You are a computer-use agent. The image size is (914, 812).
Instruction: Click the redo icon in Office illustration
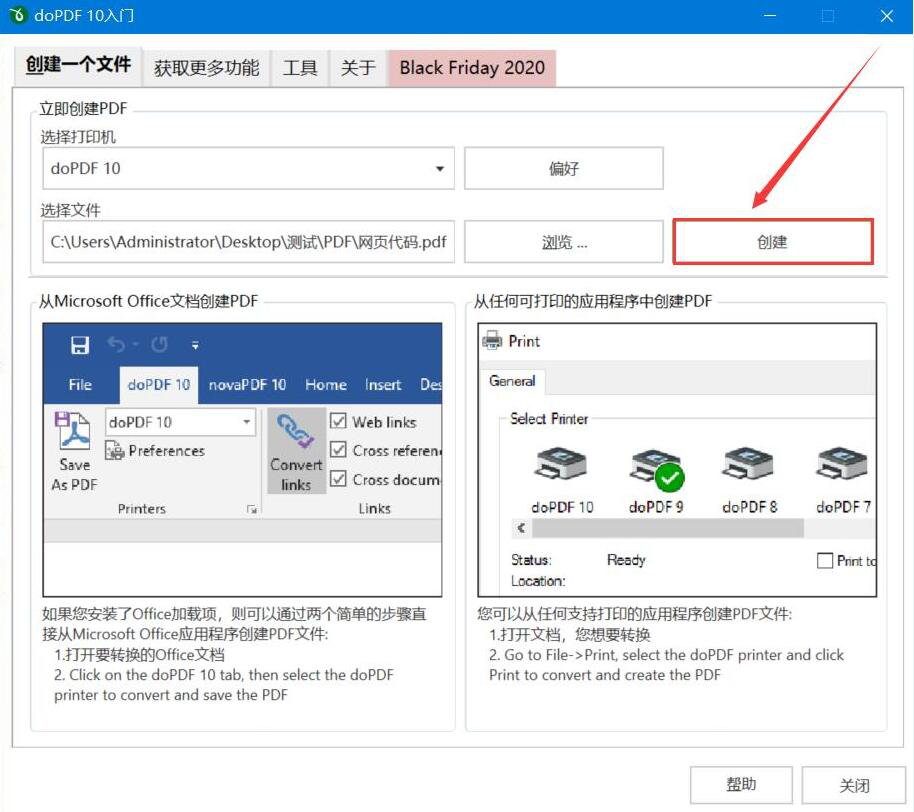click(x=159, y=345)
